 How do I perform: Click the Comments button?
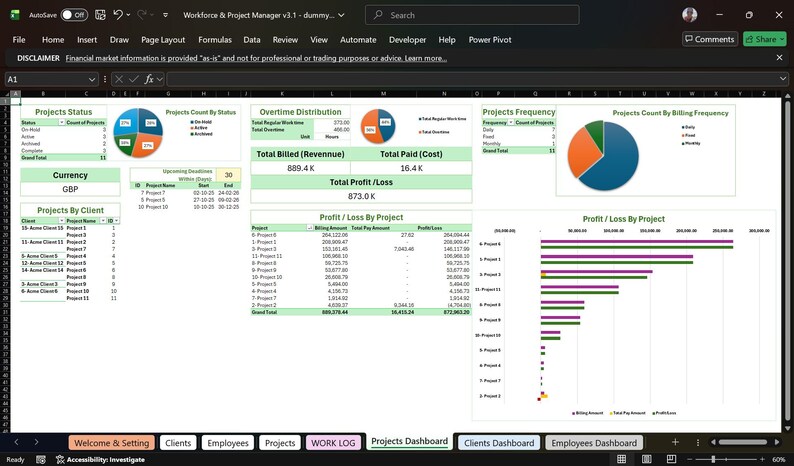[x=710, y=39]
